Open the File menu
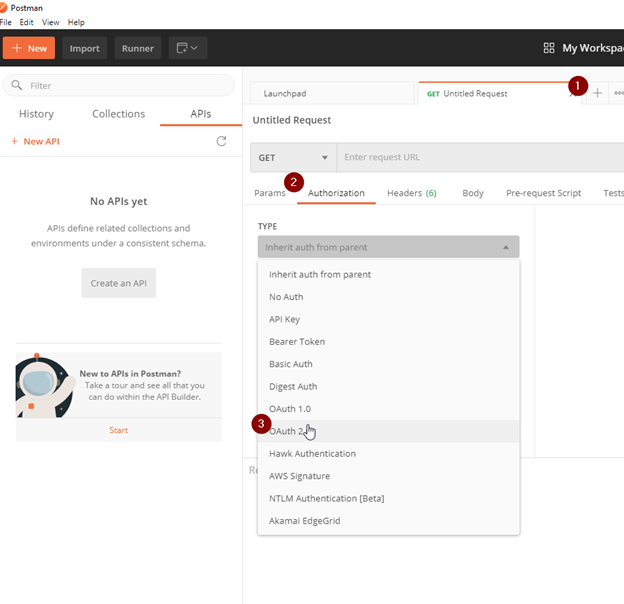This screenshot has width=624, height=604. [x=6, y=22]
